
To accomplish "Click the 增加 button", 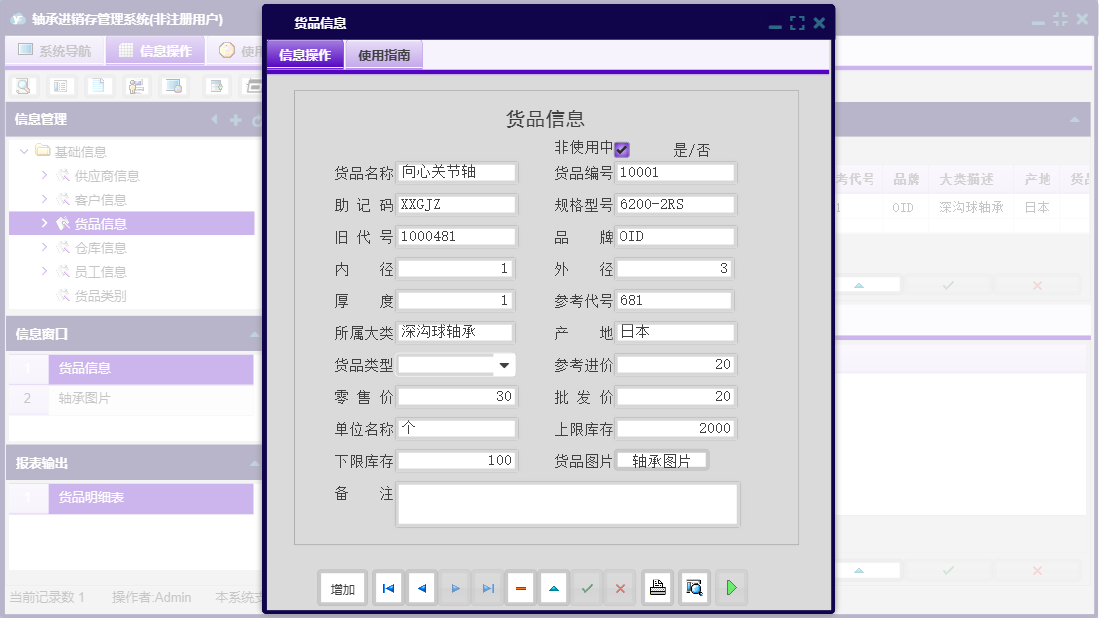I will (341, 588).
